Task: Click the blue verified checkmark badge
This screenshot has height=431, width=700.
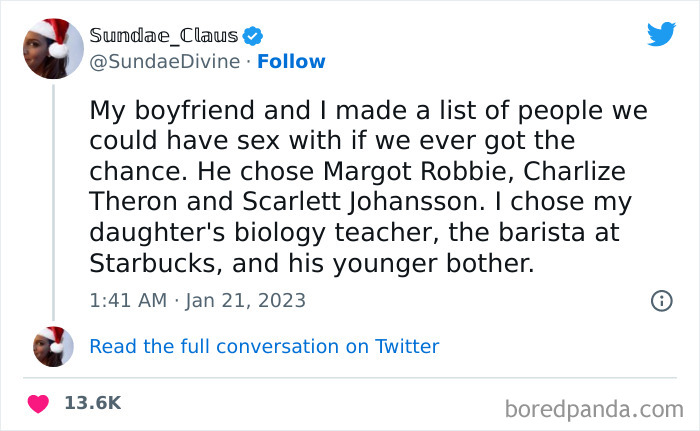Action: 254,36
